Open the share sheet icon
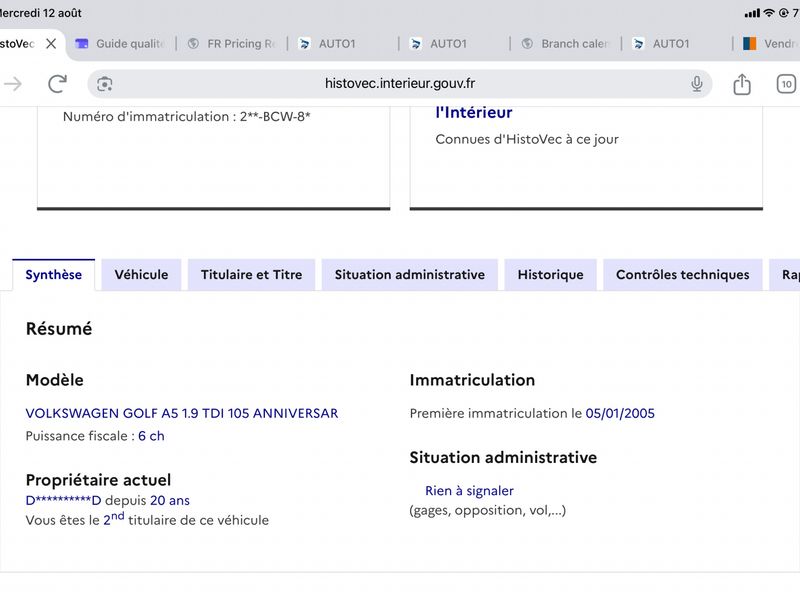 [x=742, y=84]
